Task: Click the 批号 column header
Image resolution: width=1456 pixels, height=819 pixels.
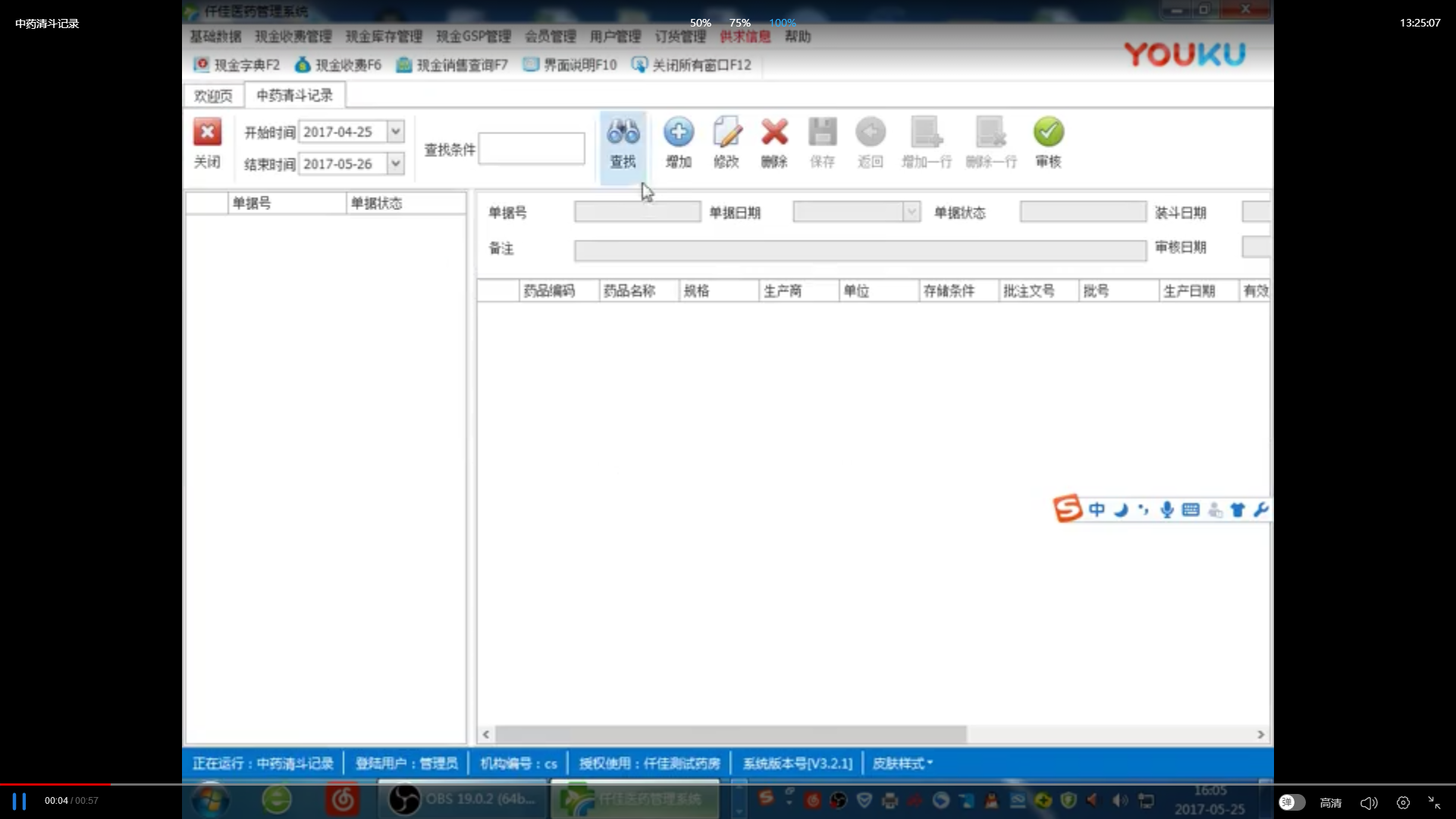Action: tap(1119, 291)
